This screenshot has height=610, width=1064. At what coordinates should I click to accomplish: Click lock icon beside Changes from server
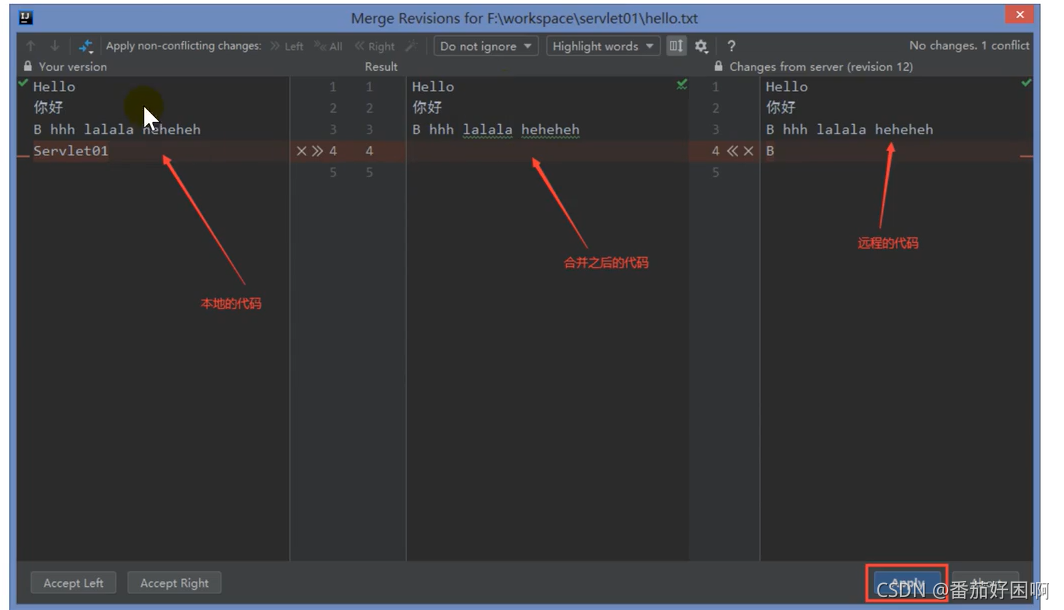719,66
